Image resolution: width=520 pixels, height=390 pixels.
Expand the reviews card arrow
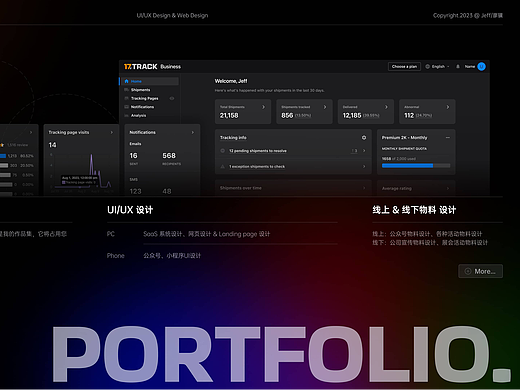31,132
